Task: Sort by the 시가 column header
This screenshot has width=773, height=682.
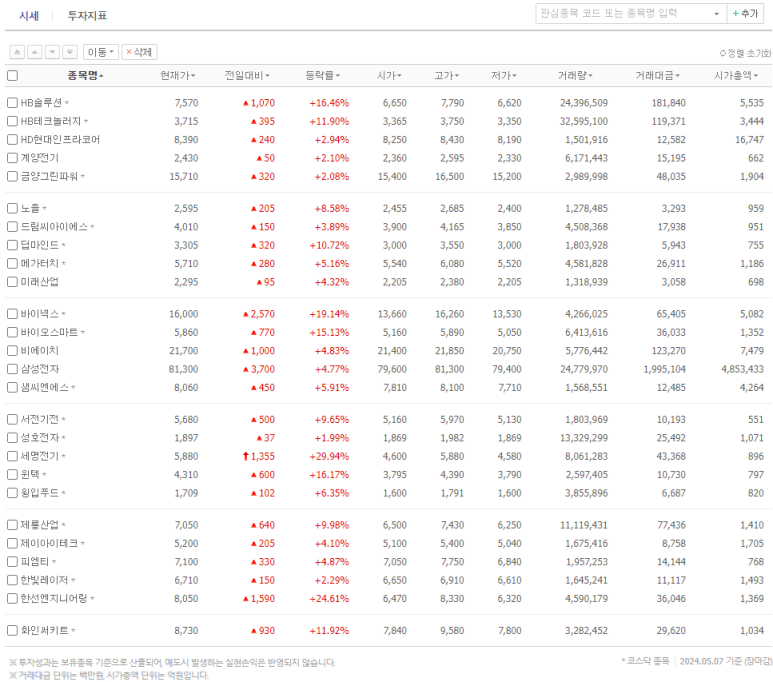Action: tap(389, 75)
